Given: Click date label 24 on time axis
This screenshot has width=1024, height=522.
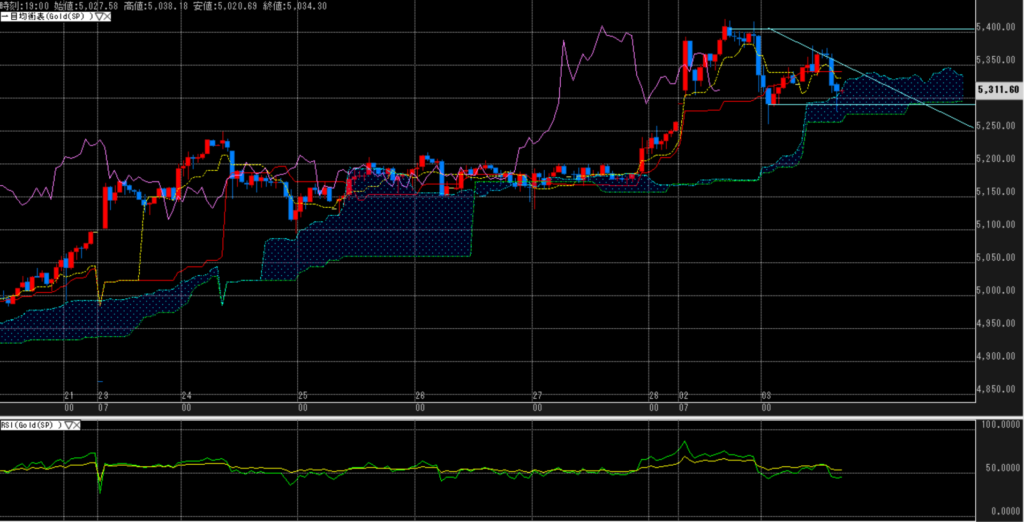Looking at the screenshot, I should click(x=186, y=396).
